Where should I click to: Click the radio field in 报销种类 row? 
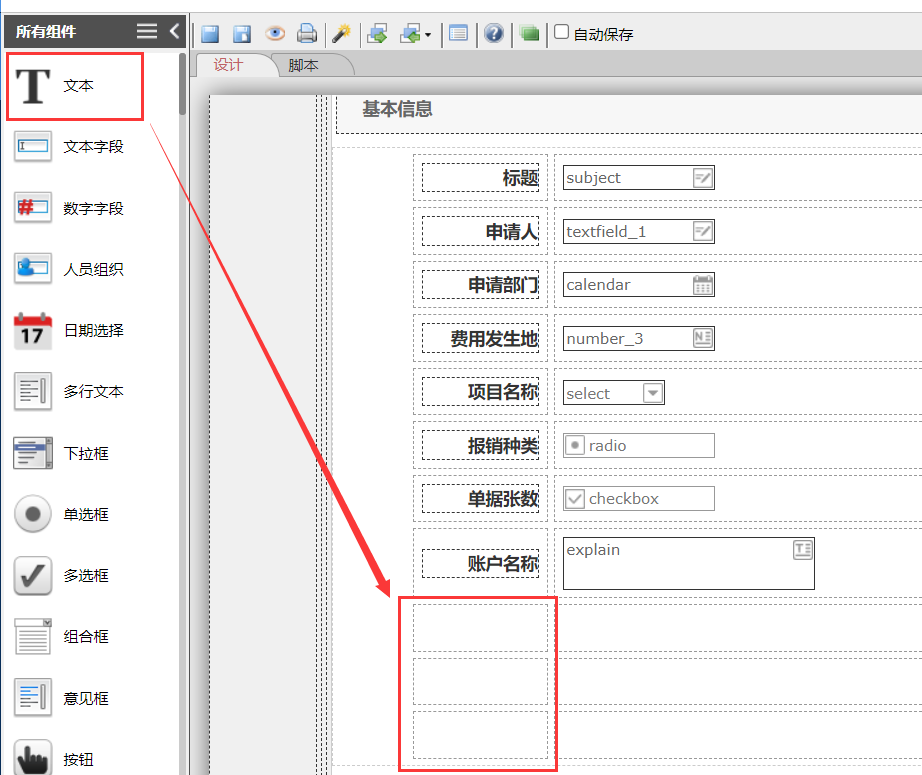coord(639,446)
